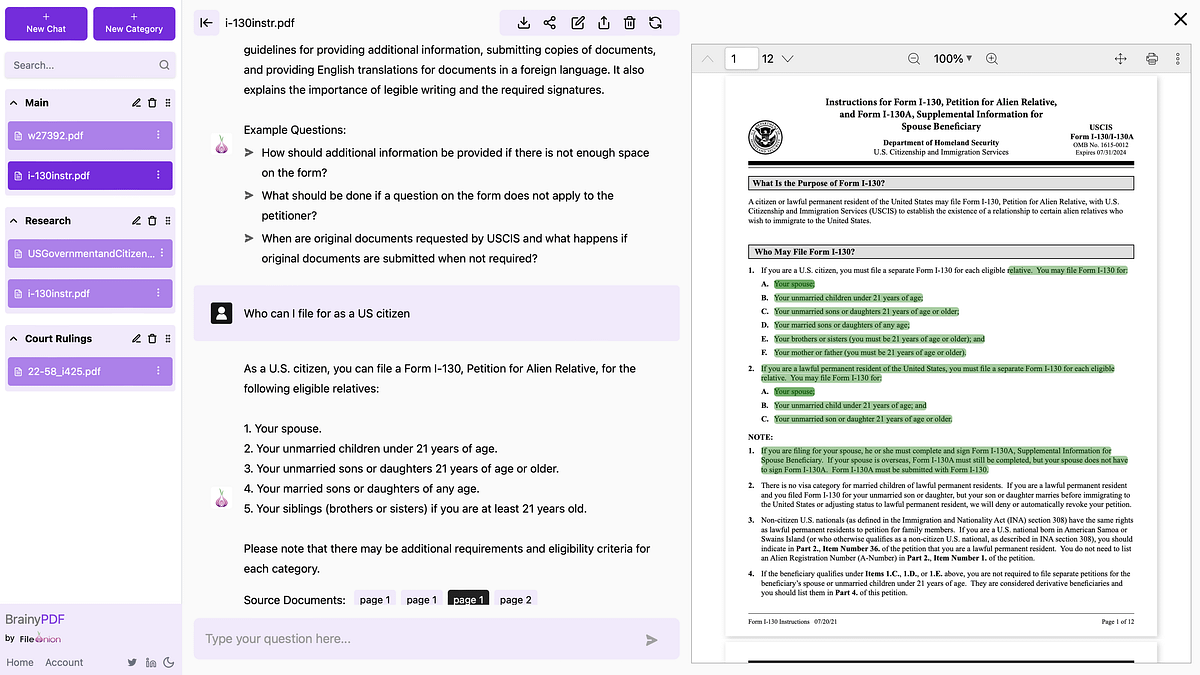Edit the Court Rulings category name
The width and height of the screenshot is (1200, 675).
135,338
